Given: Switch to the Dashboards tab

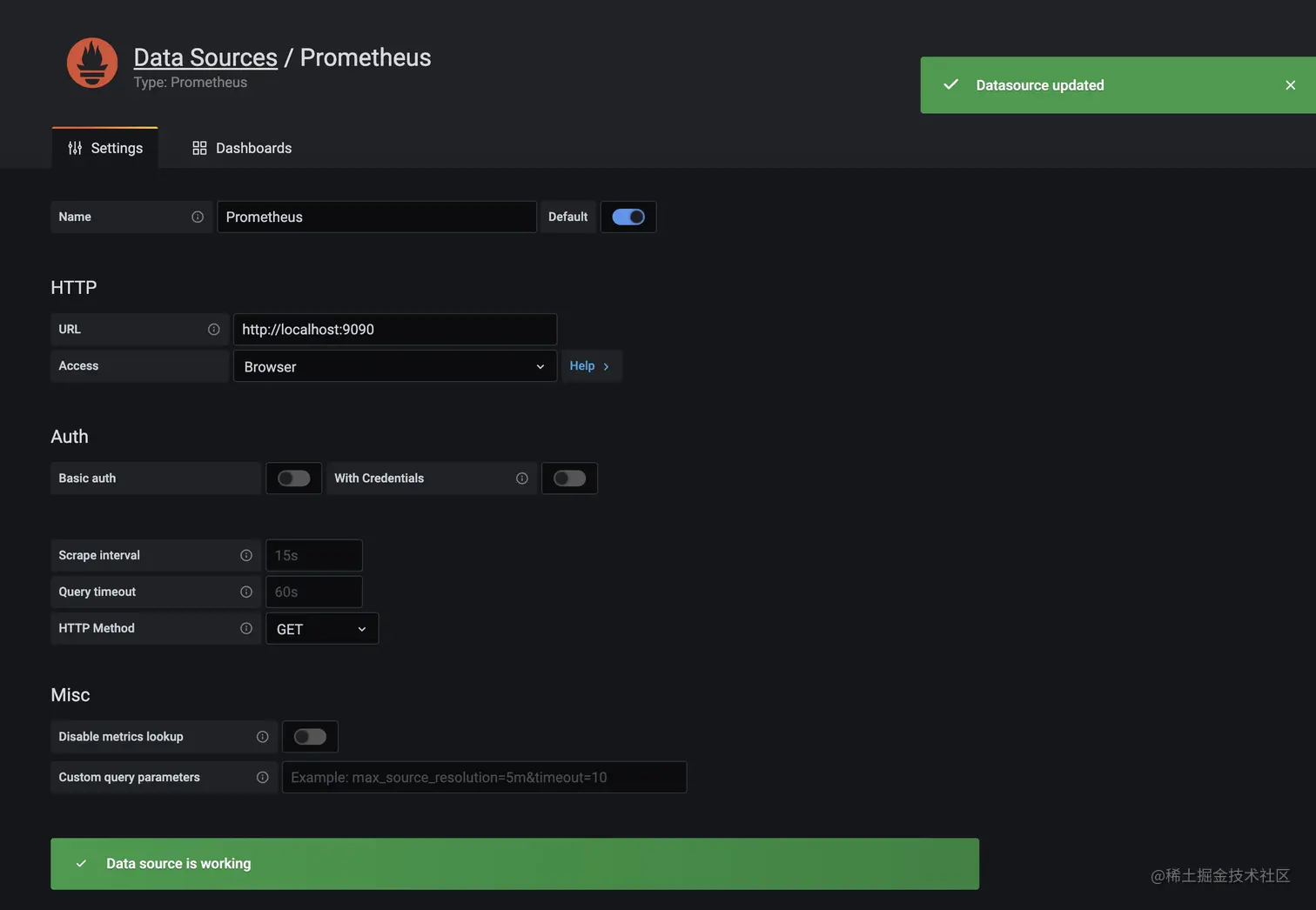Looking at the screenshot, I should [x=242, y=148].
